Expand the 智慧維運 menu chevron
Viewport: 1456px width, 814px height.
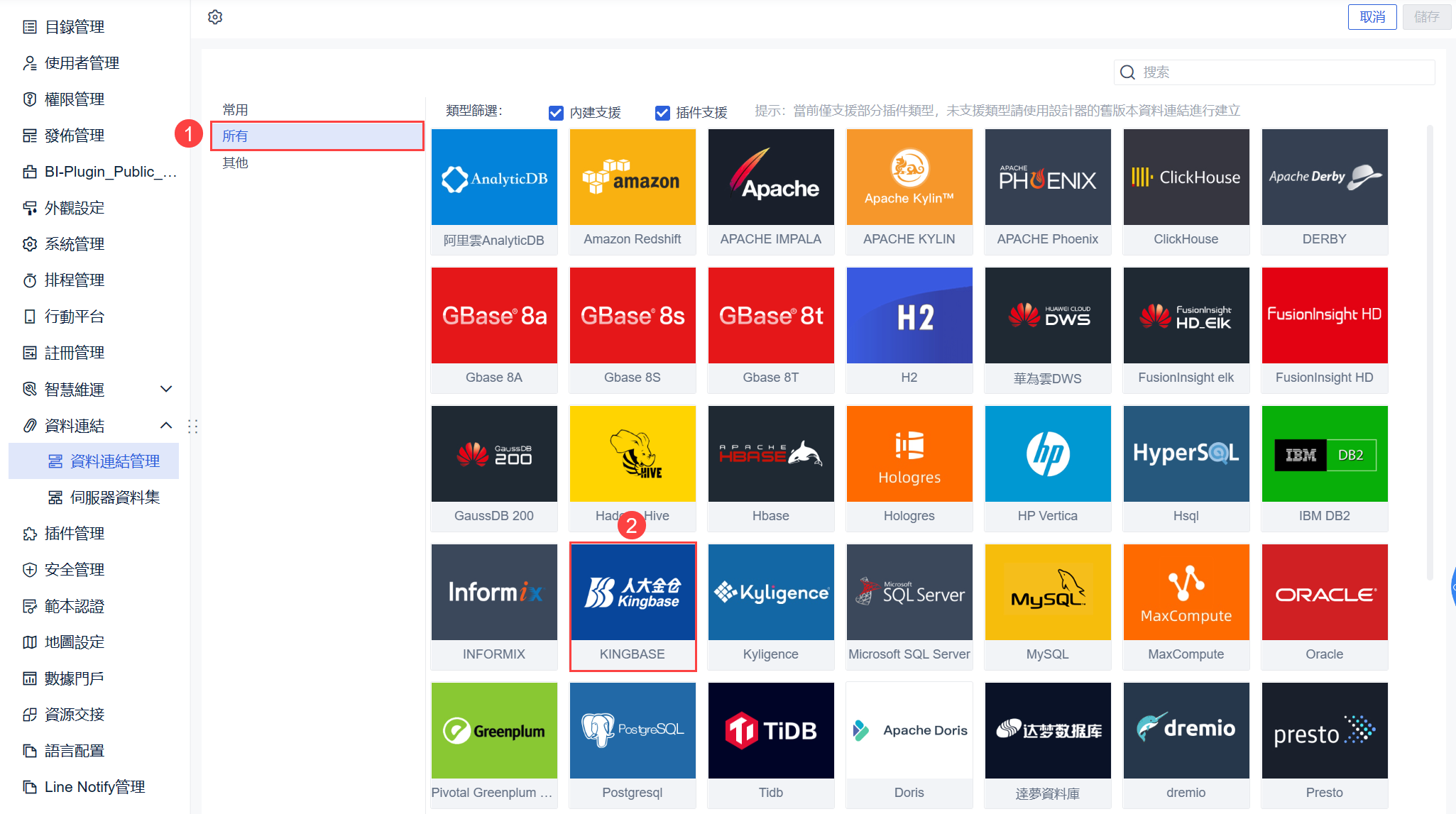[x=166, y=389]
